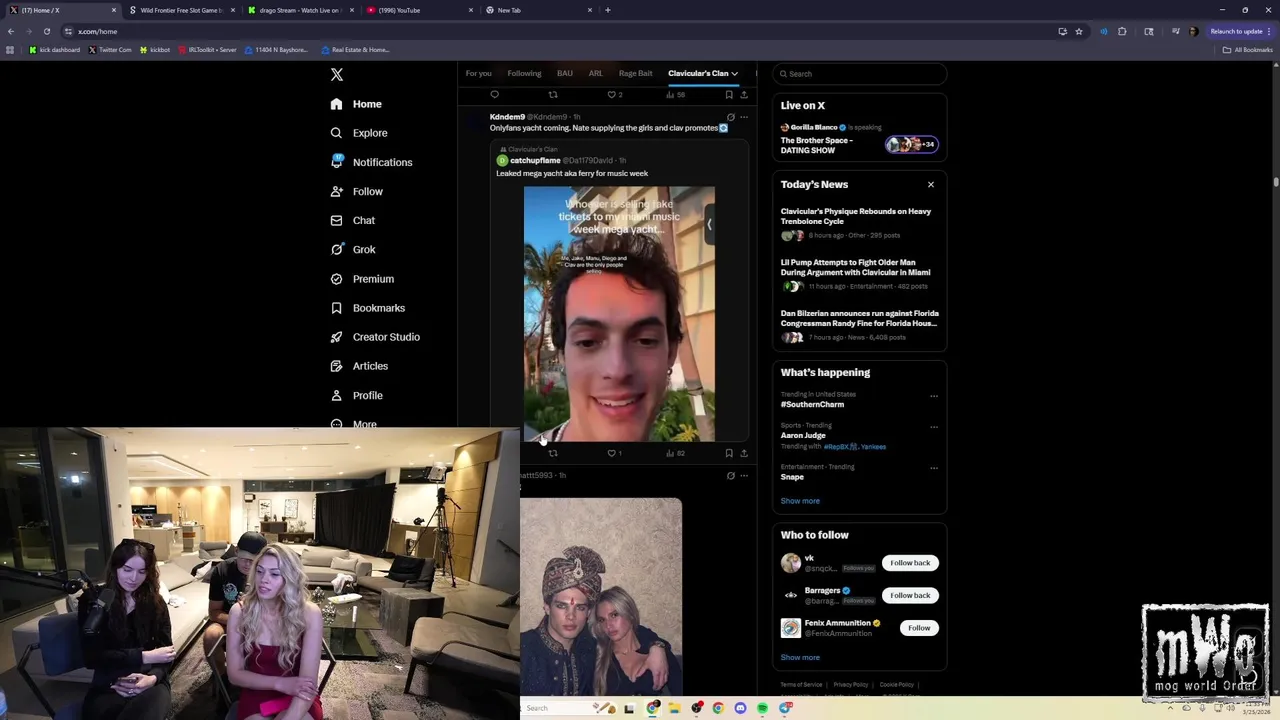
Task: Open the Chrome profile avatar
Action: [1193, 31]
